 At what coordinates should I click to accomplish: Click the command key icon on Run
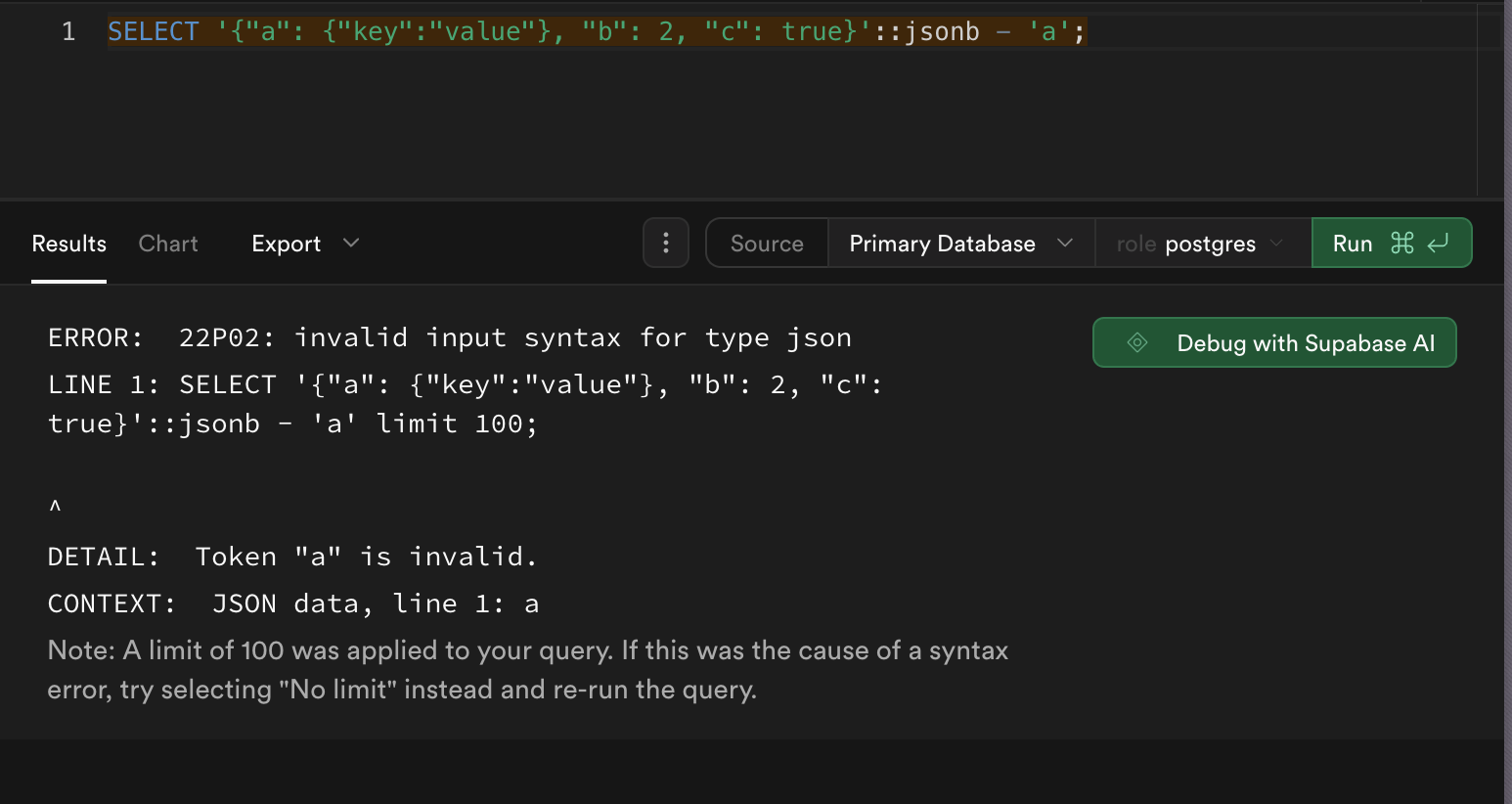tap(1401, 243)
